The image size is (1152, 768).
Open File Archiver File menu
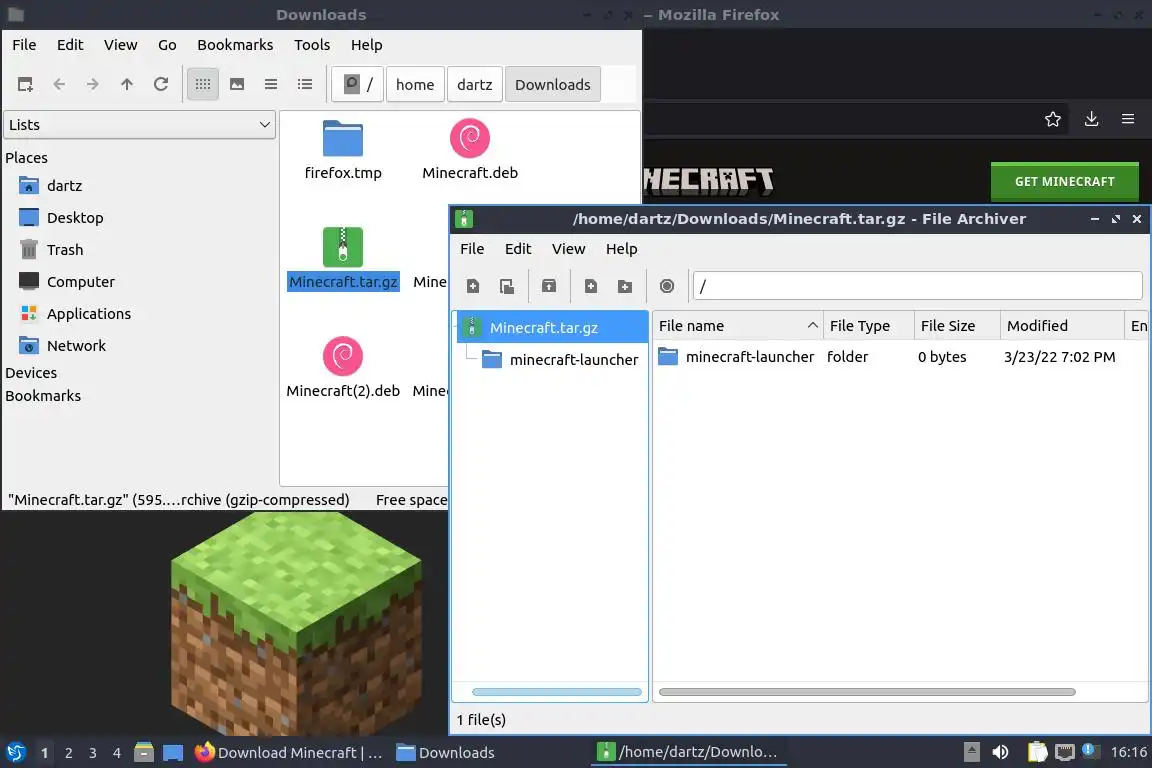(472, 248)
